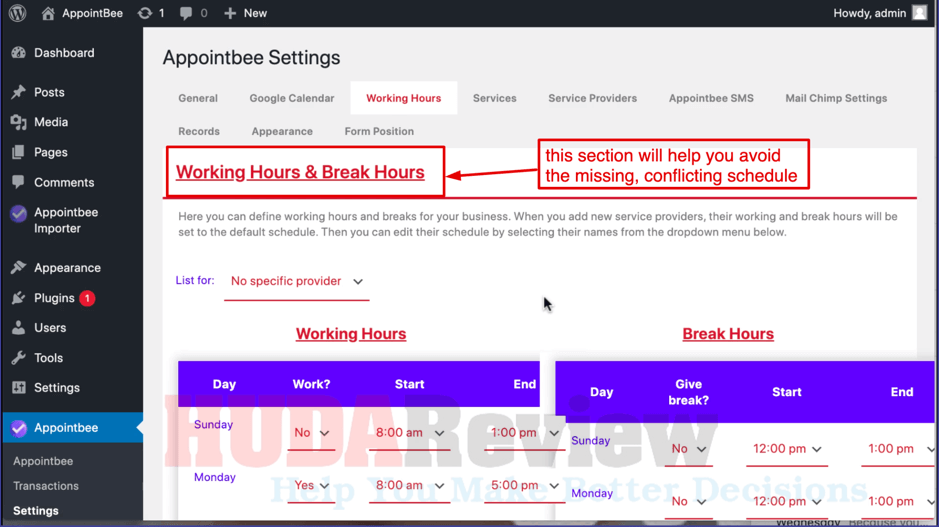
Task: Open the admin avatar icon
Action: (x=919, y=13)
